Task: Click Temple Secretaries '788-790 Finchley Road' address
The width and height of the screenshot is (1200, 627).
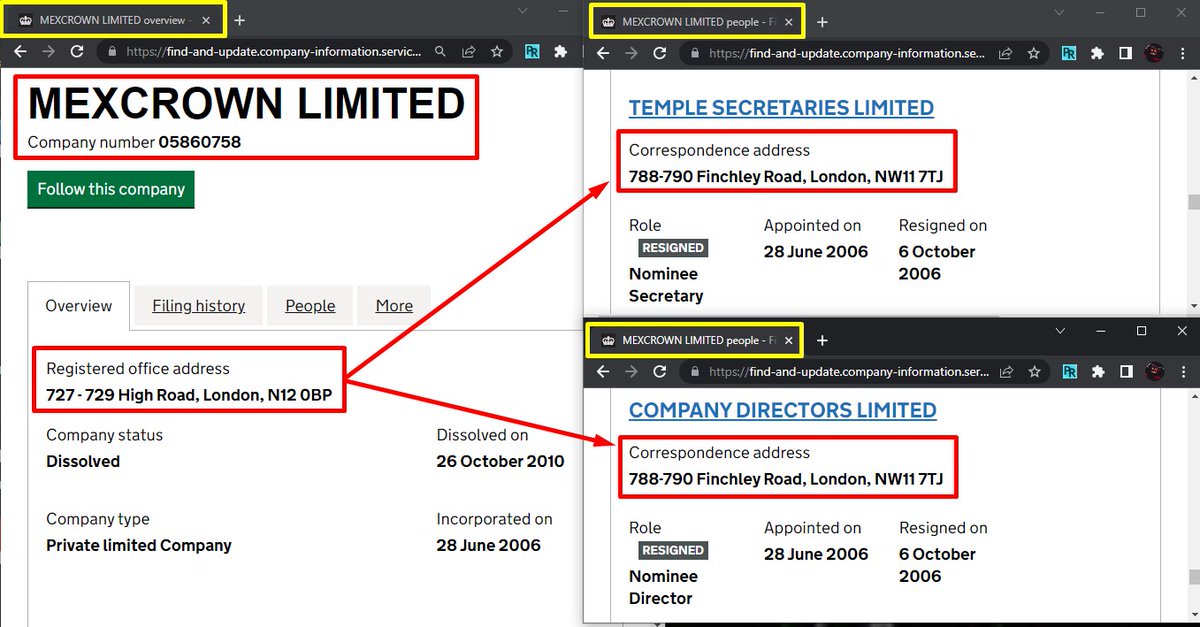Action: click(x=786, y=177)
